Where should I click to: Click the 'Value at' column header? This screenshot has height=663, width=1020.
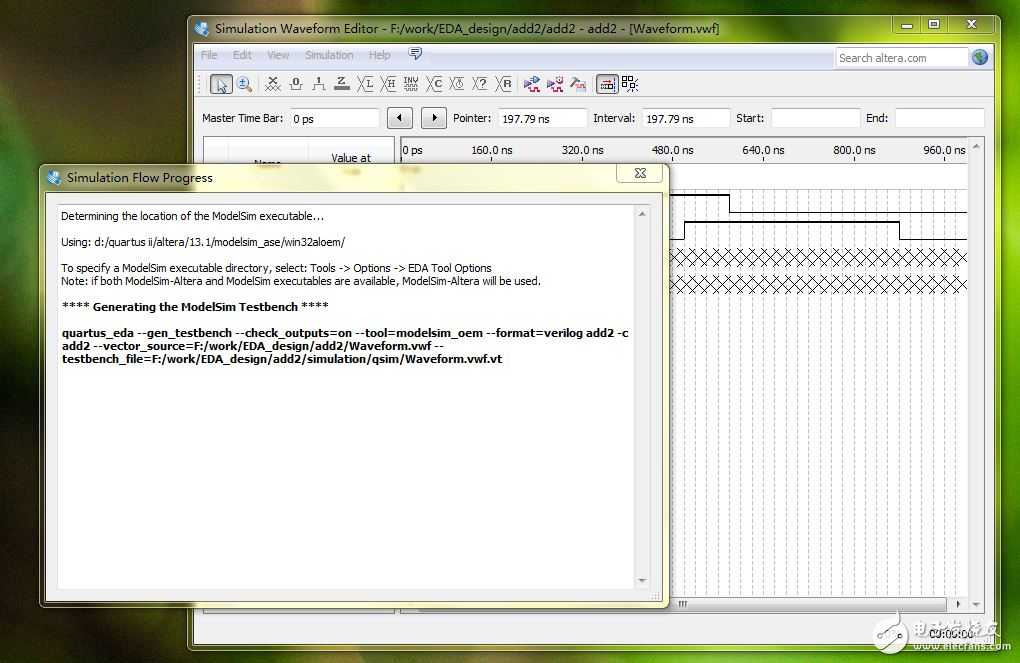pyautogui.click(x=351, y=158)
